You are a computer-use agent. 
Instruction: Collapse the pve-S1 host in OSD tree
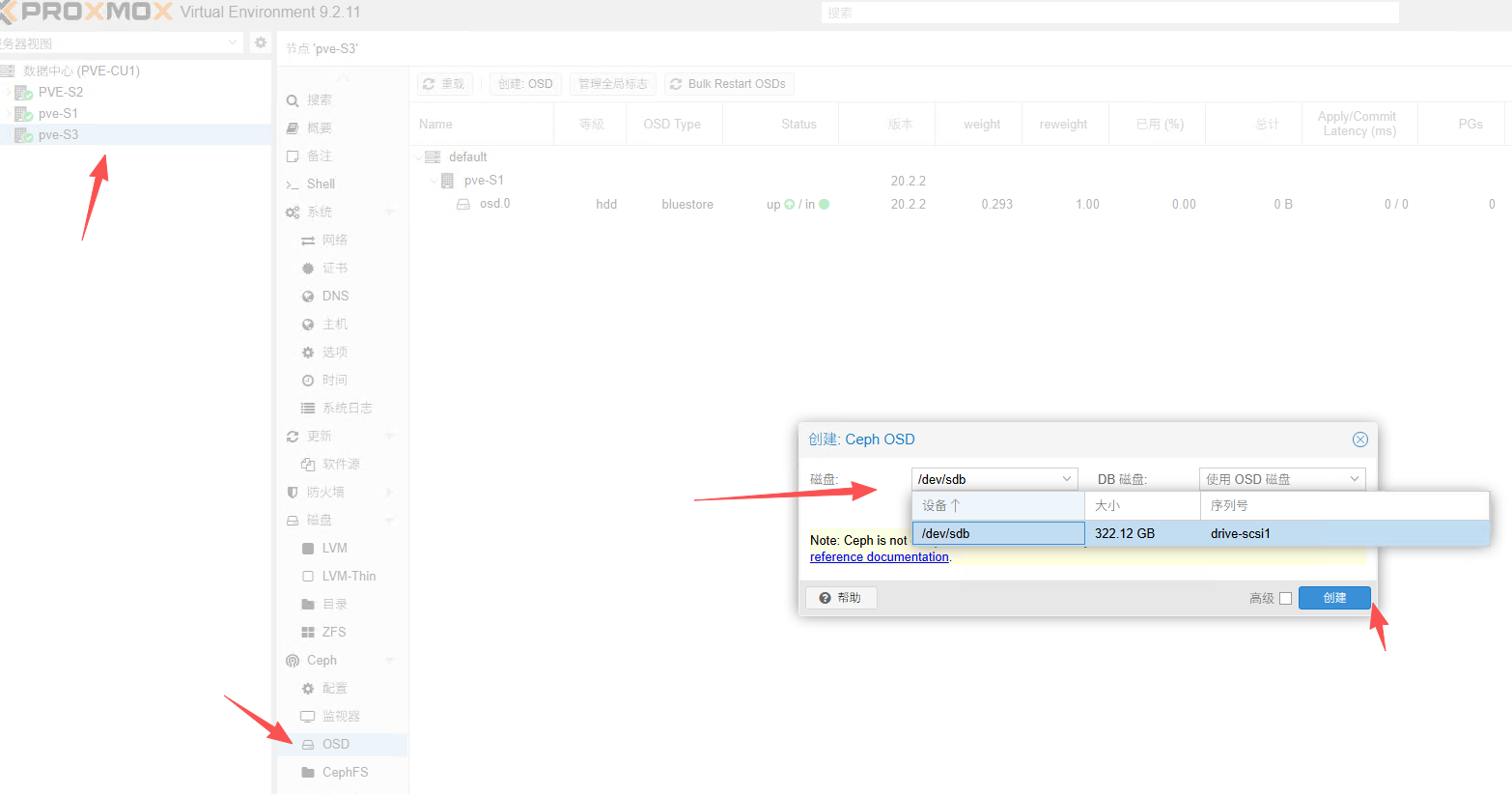[x=434, y=181]
